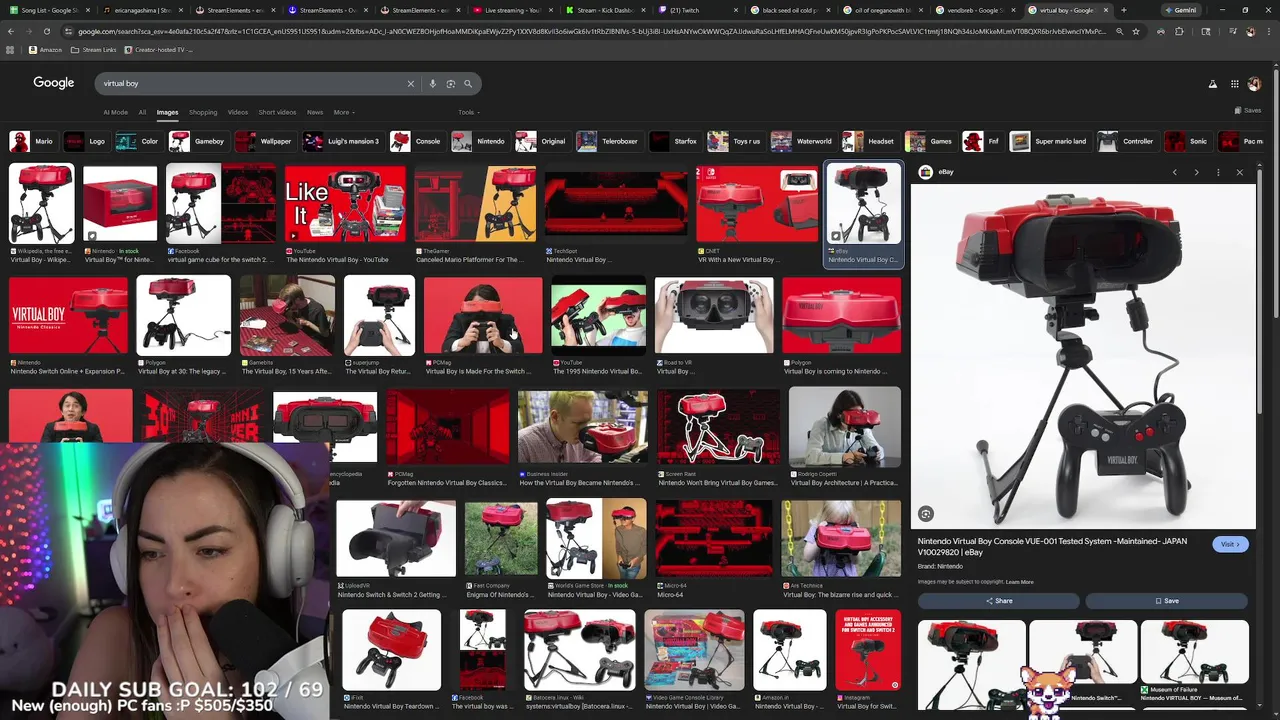The width and height of the screenshot is (1280, 720).
Task: Open a new browser tab
Action: coord(1124,10)
